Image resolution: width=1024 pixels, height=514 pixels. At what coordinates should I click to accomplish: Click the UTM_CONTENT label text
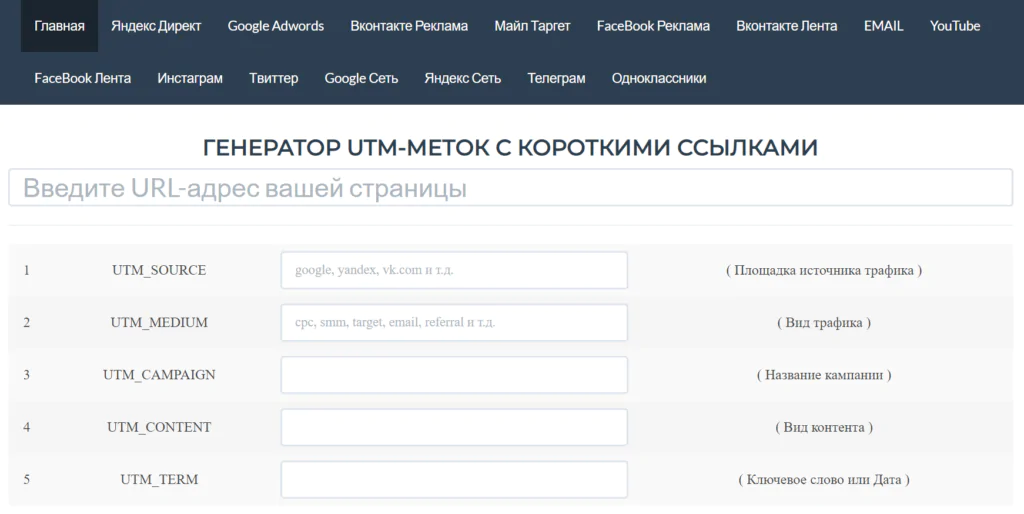[159, 427]
